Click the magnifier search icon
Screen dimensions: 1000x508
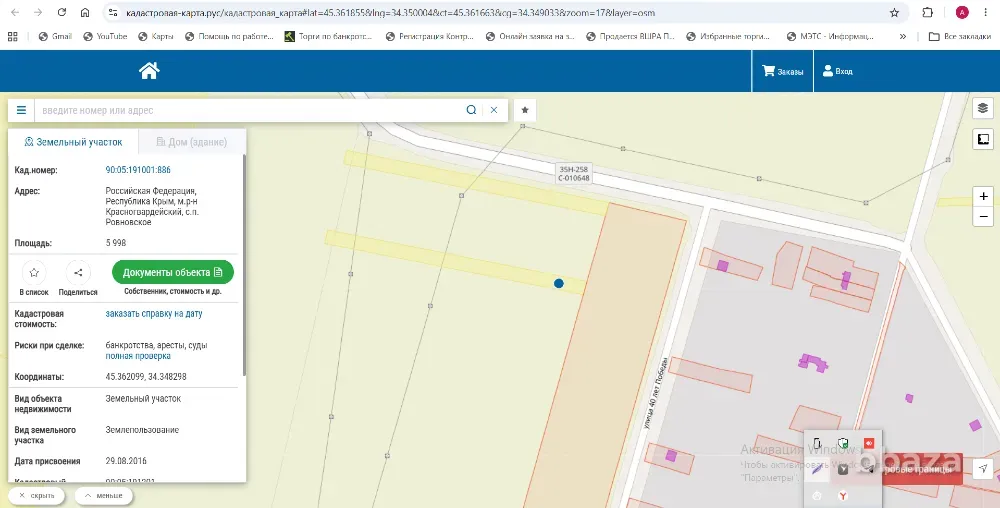(471, 110)
